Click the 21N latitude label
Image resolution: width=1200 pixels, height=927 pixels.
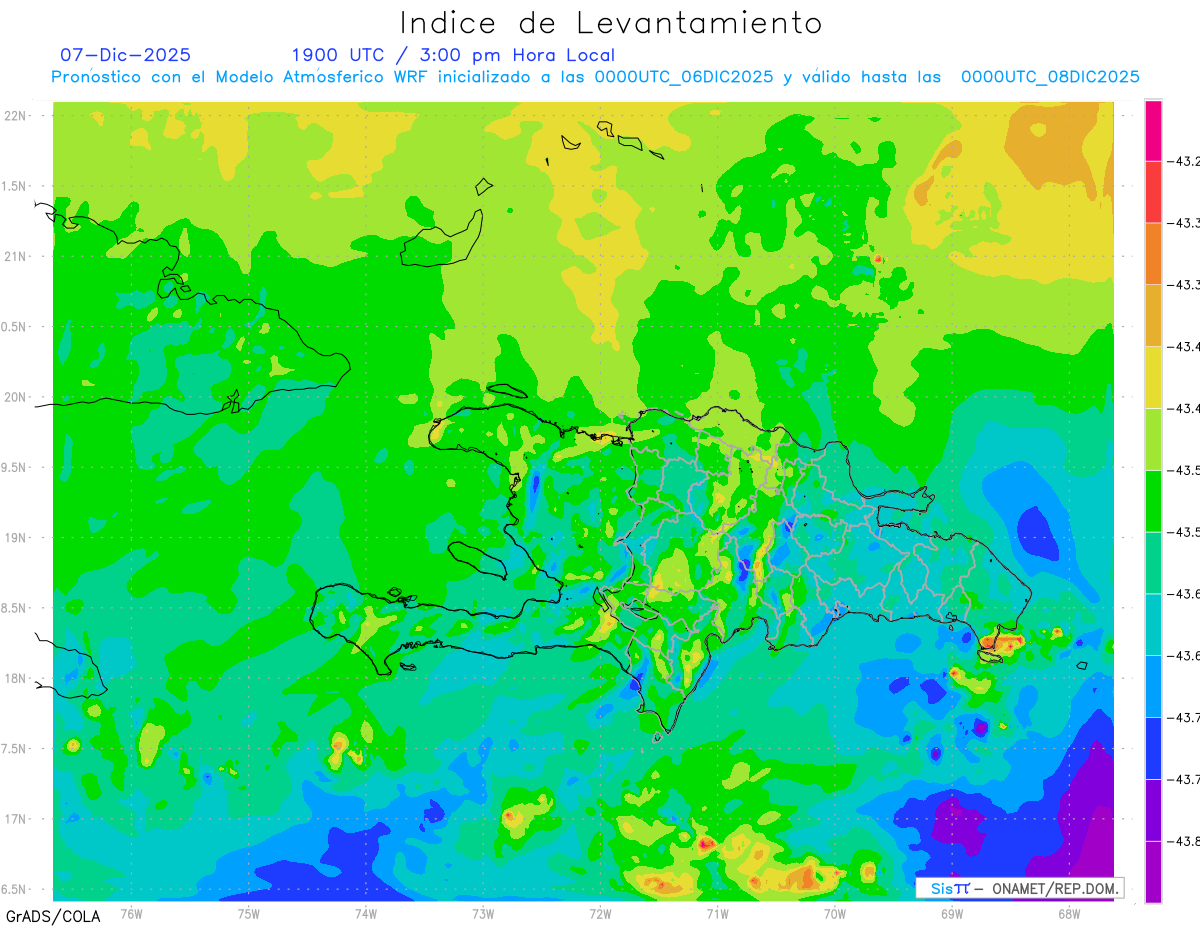click(x=17, y=256)
